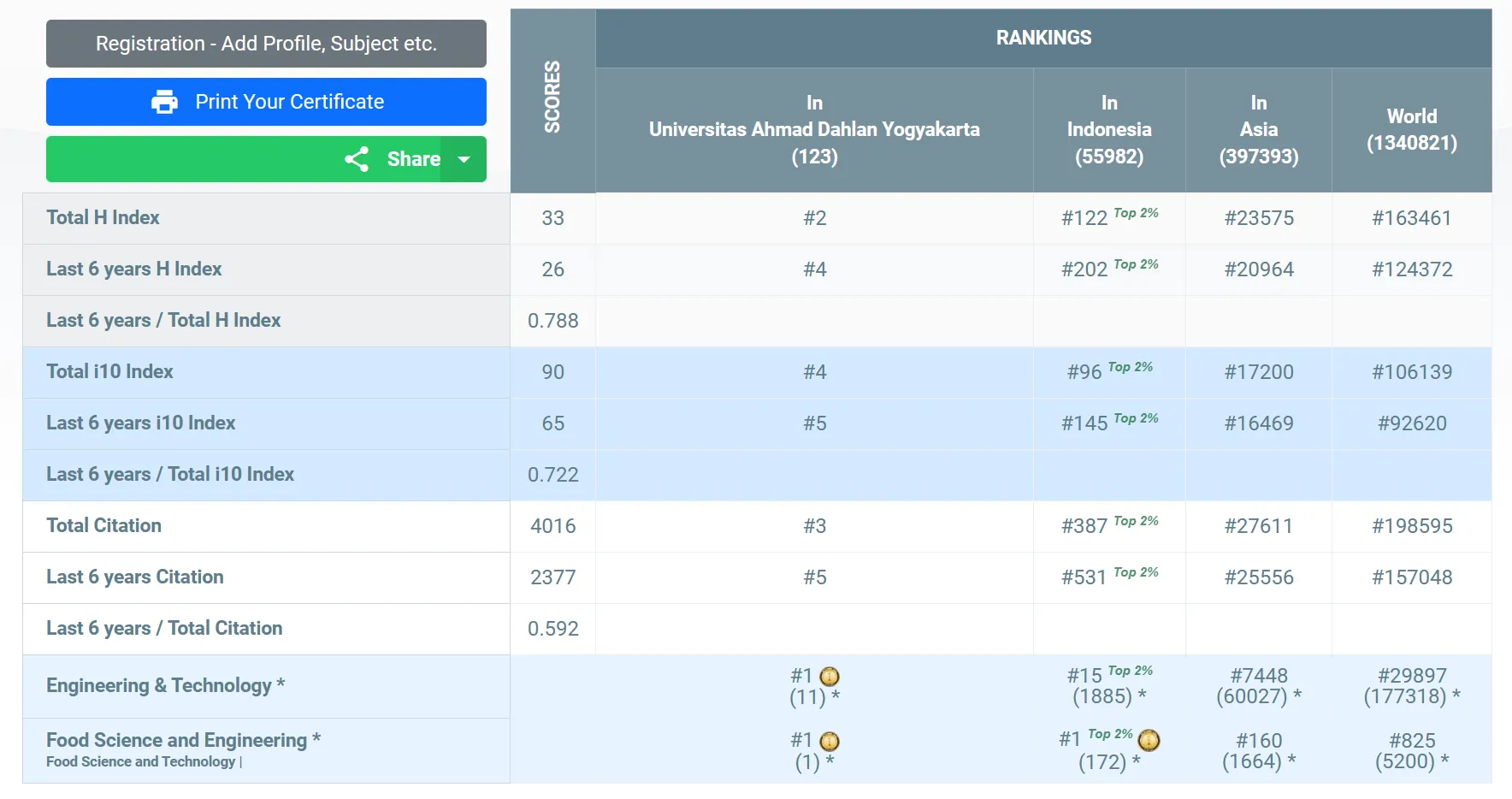Click the medal icon in the Engineering & Technology row
The height and width of the screenshot is (799, 1512).
(830, 677)
